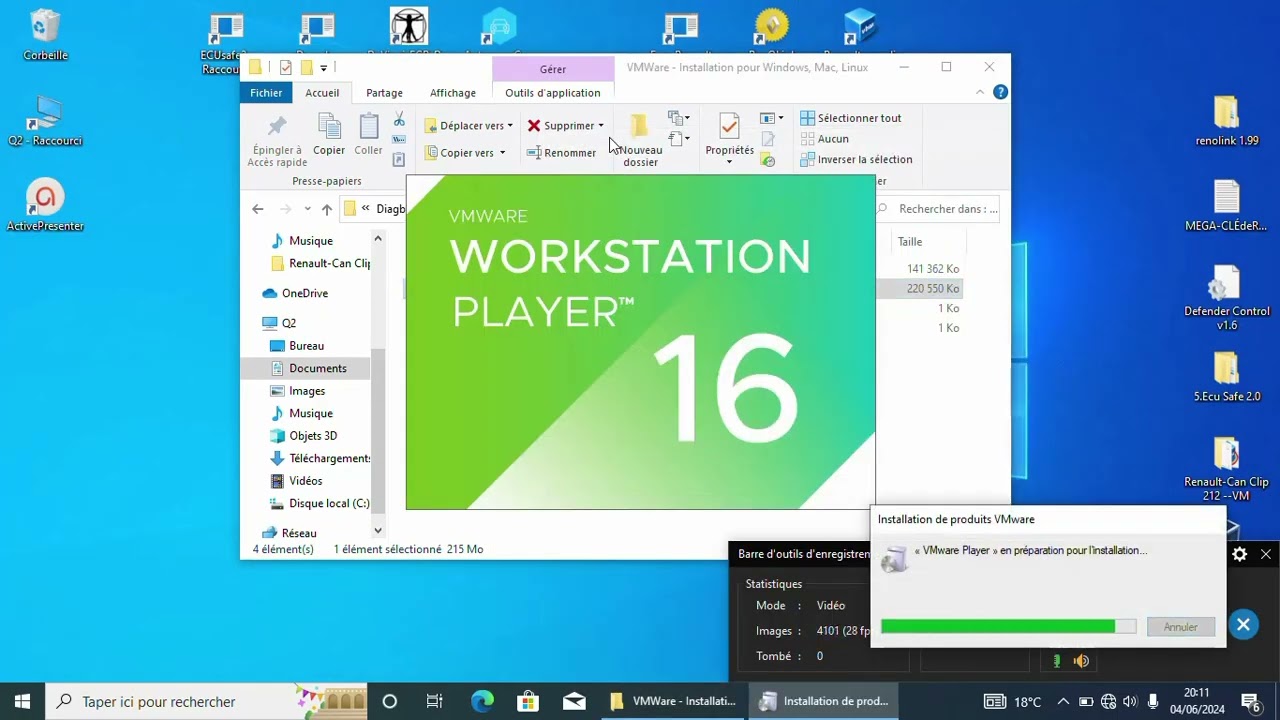Collapse the ribbon with chevron
This screenshot has height=720, width=1280.
[980, 92]
